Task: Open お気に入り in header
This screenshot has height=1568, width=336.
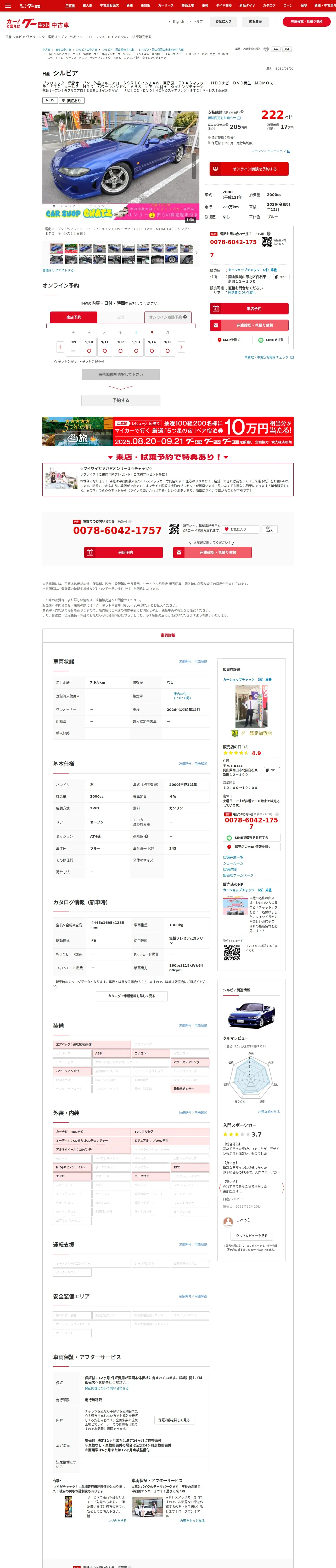Action: click(x=223, y=21)
